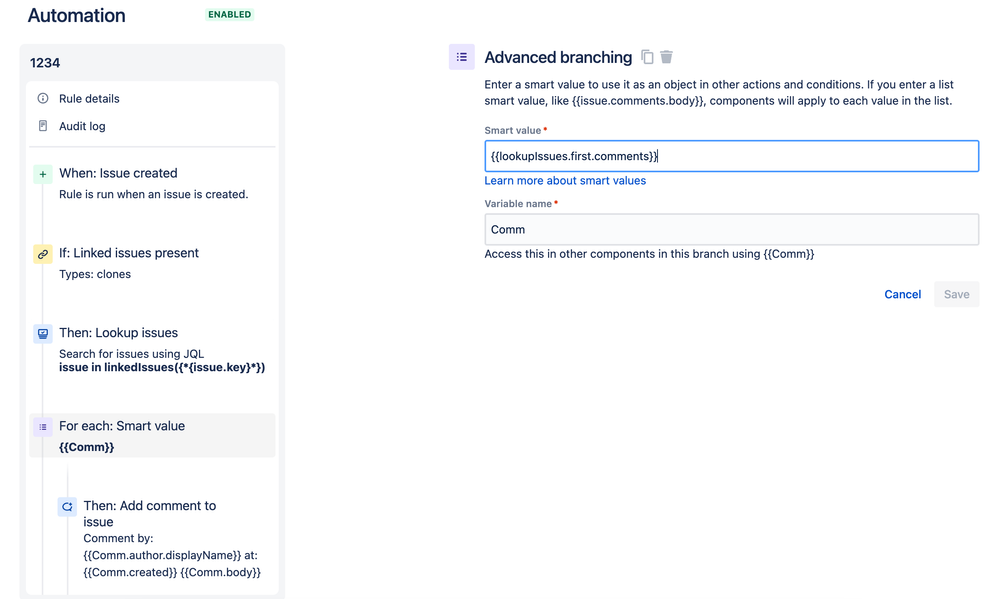
Task: Toggle the ENABLED status badge
Action: tap(229, 15)
